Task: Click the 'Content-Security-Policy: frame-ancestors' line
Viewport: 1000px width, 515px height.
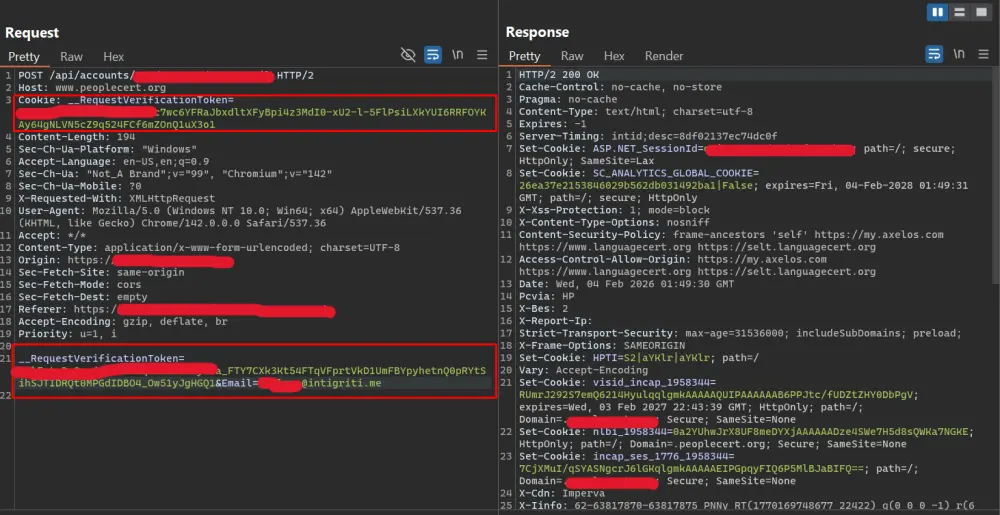Action: [x=731, y=240]
